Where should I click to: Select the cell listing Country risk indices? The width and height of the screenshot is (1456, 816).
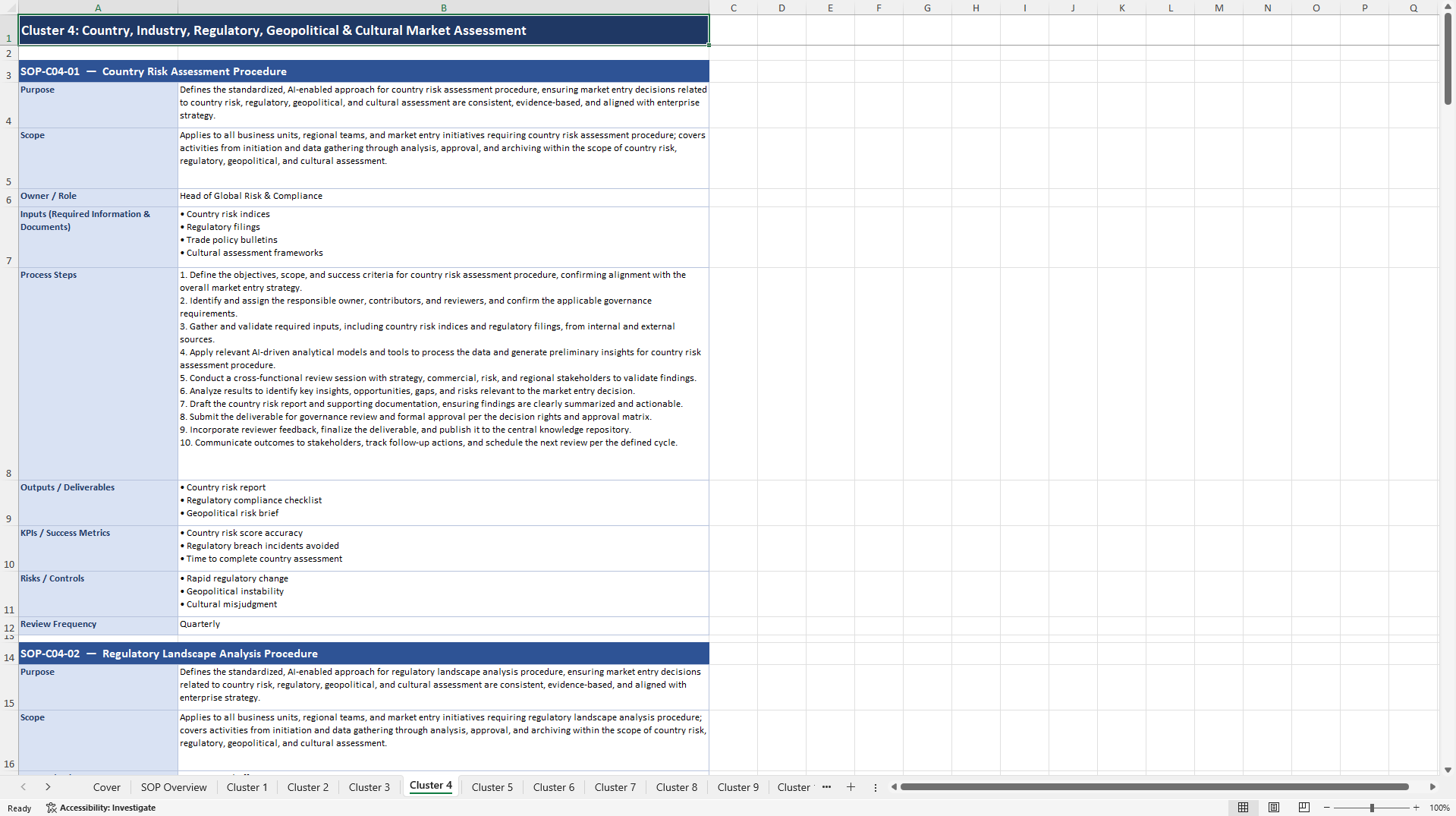(444, 237)
